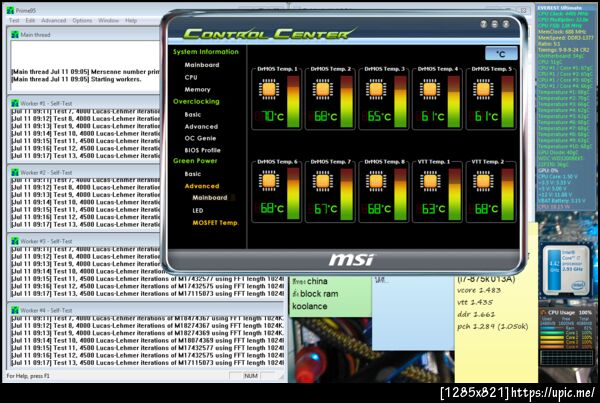600x403 pixels.
Task: Open the Edit menu in Prime95
Action: pos(30,20)
